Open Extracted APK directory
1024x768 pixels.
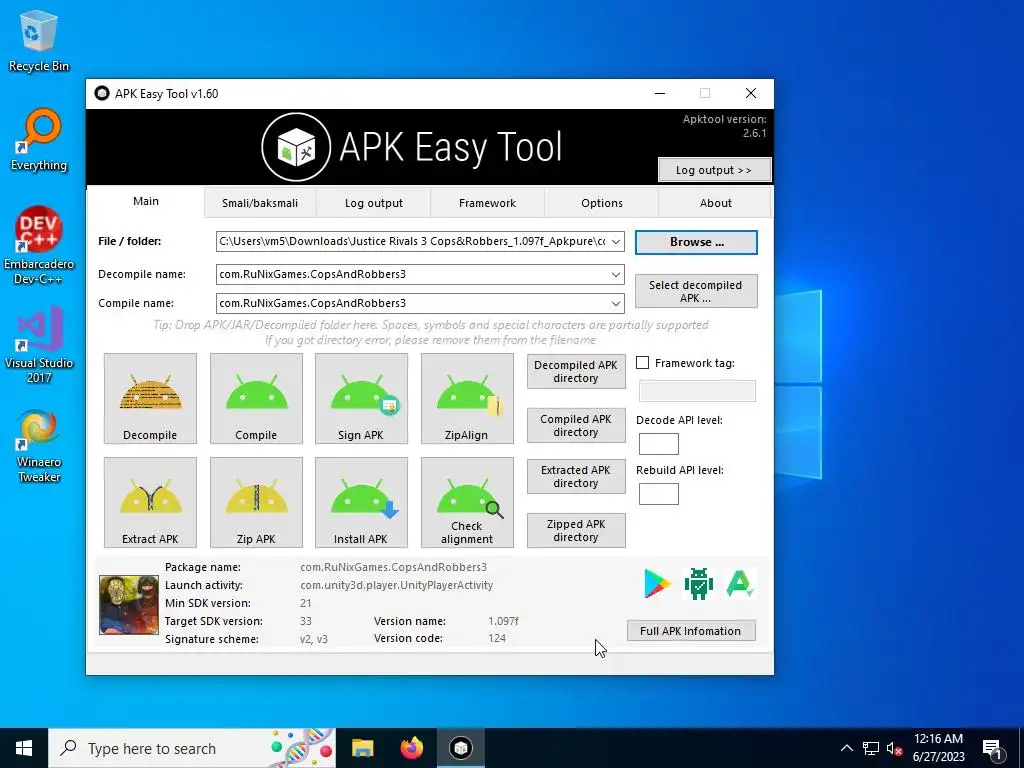[576, 477]
